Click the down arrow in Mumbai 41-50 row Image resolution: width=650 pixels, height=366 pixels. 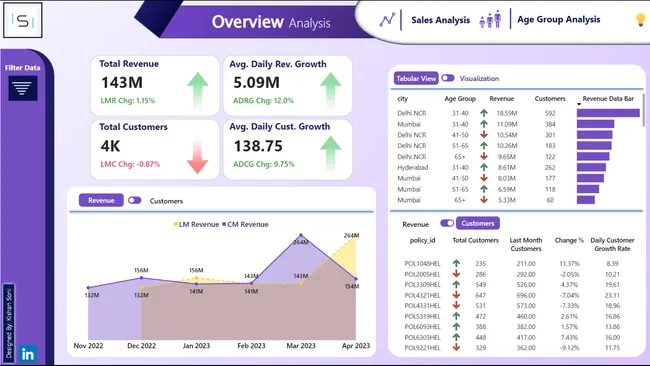484,178
